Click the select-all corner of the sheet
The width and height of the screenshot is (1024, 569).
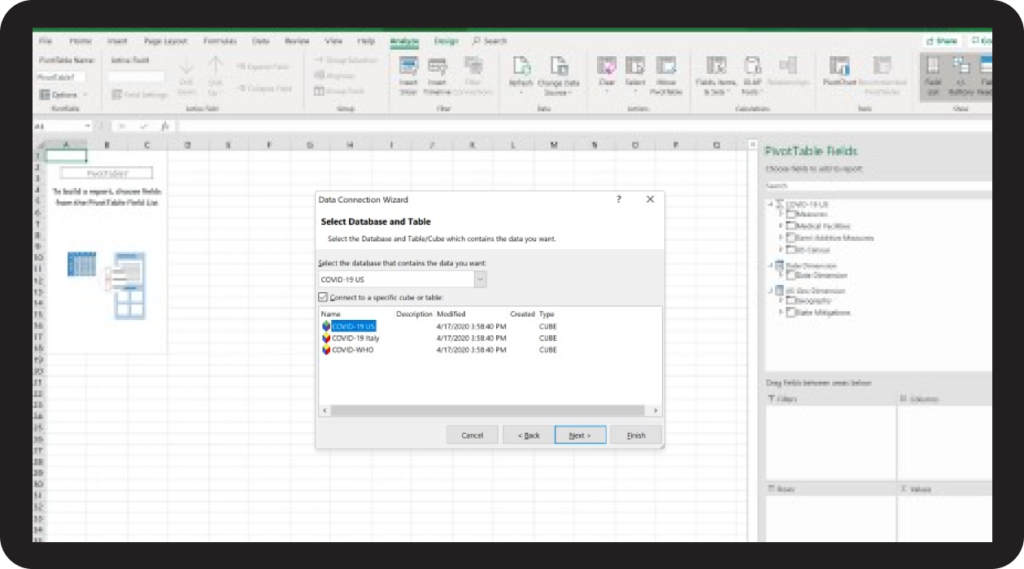(x=40, y=145)
